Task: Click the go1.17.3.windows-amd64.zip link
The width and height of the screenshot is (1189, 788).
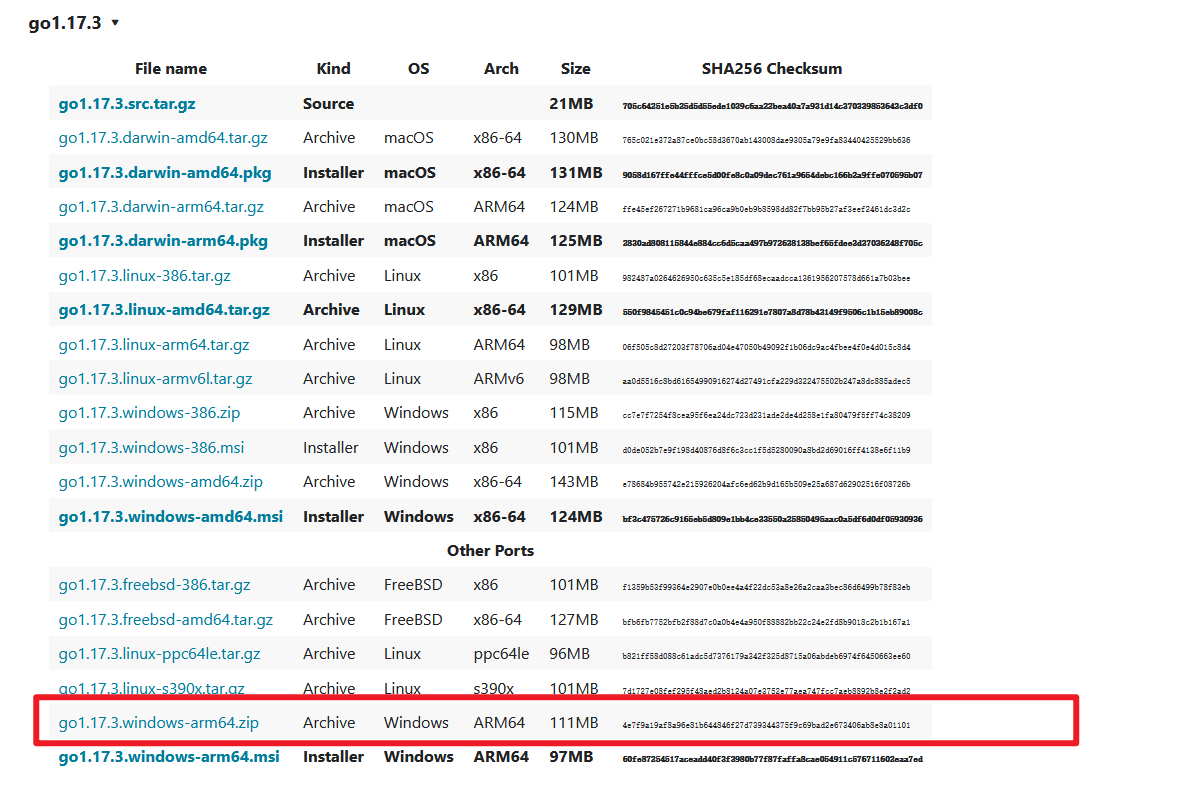Action: (x=161, y=482)
